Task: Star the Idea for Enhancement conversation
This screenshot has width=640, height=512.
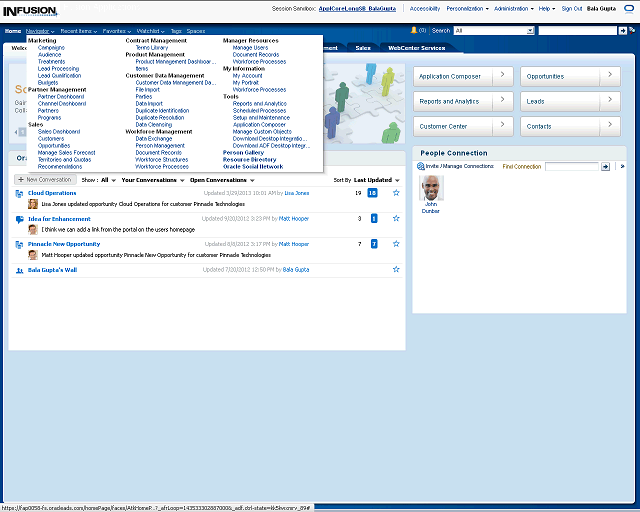Action: (x=396, y=218)
